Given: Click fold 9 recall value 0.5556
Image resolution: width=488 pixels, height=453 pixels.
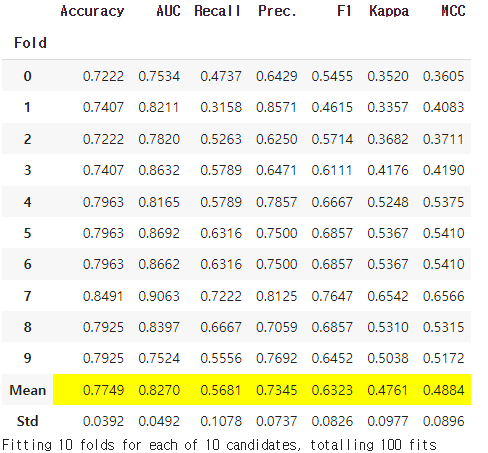Looking at the screenshot, I should [x=221, y=358].
